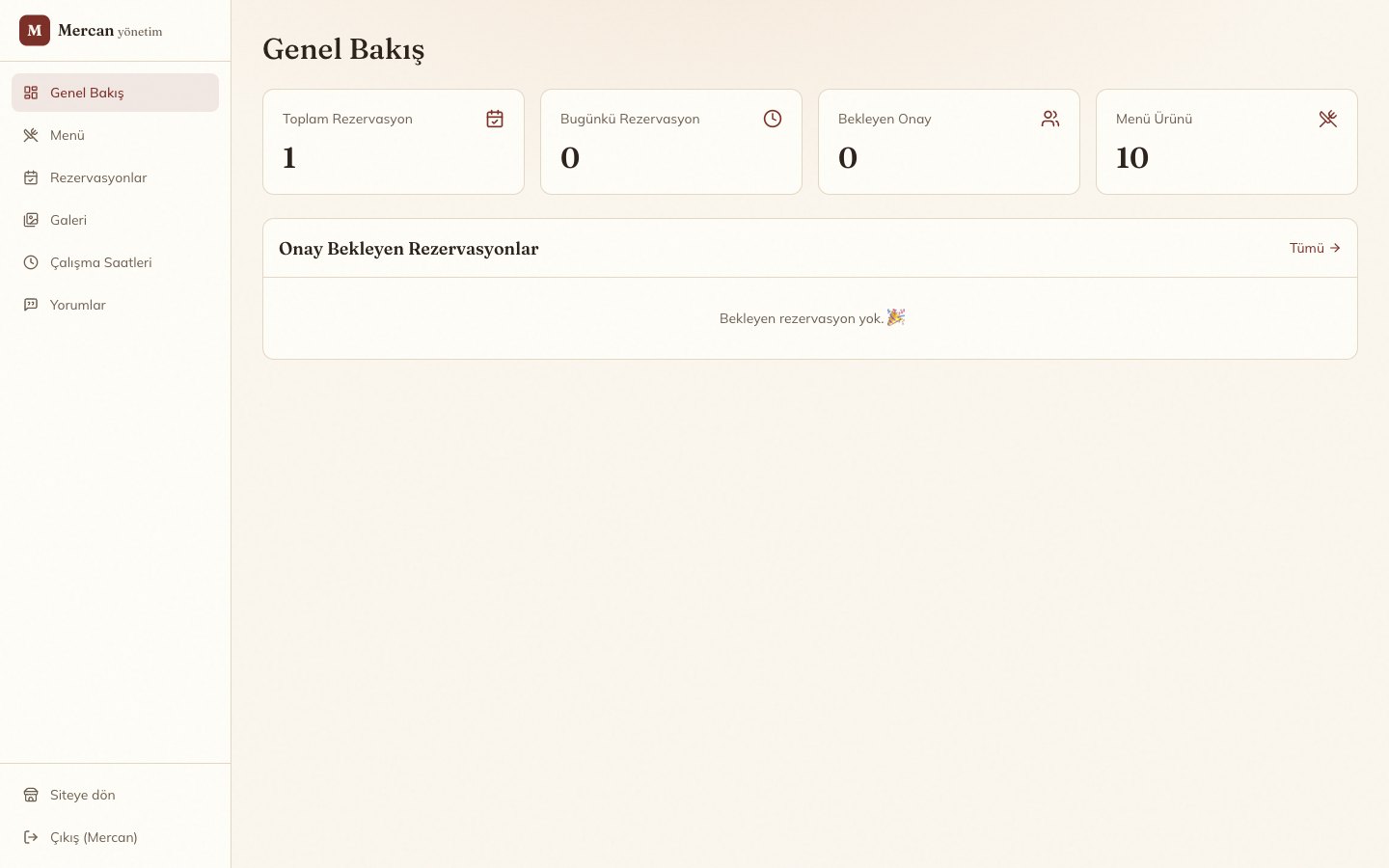1389x868 pixels.
Task: Click calendar-check icon on Toplam Rezervasyon card
Action: (495, 119)
